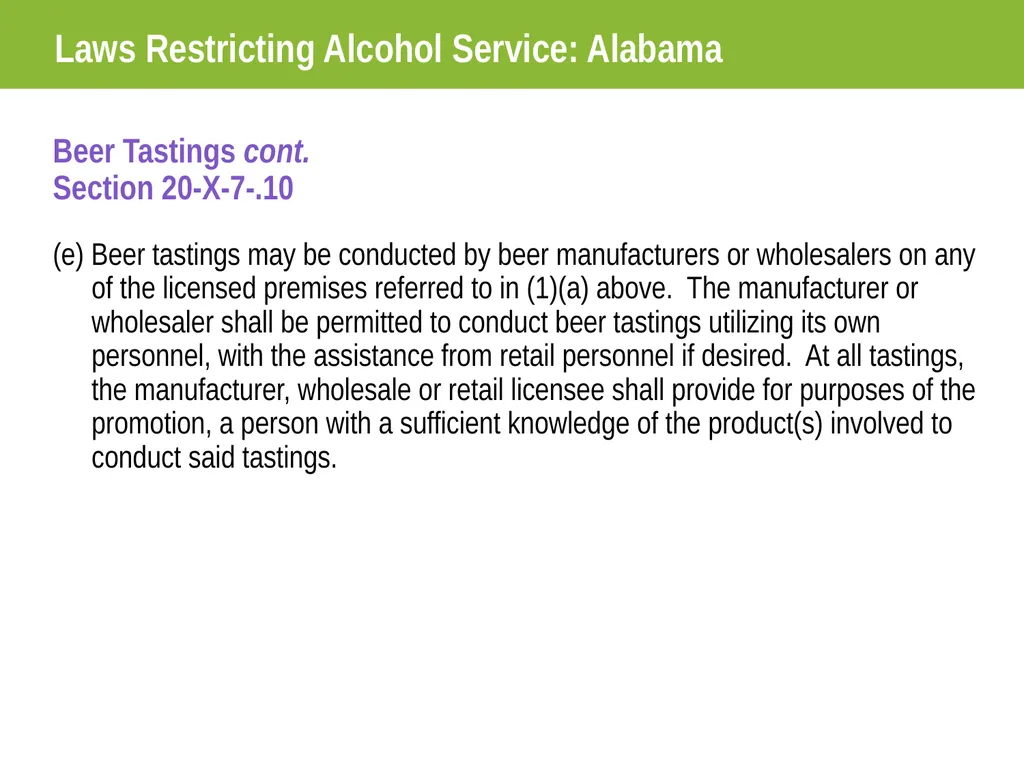The height and width of the screenshot is (768, 1024).
Task: Click the word 'Alabama' in the green header
Action: [x=654, y=50]
